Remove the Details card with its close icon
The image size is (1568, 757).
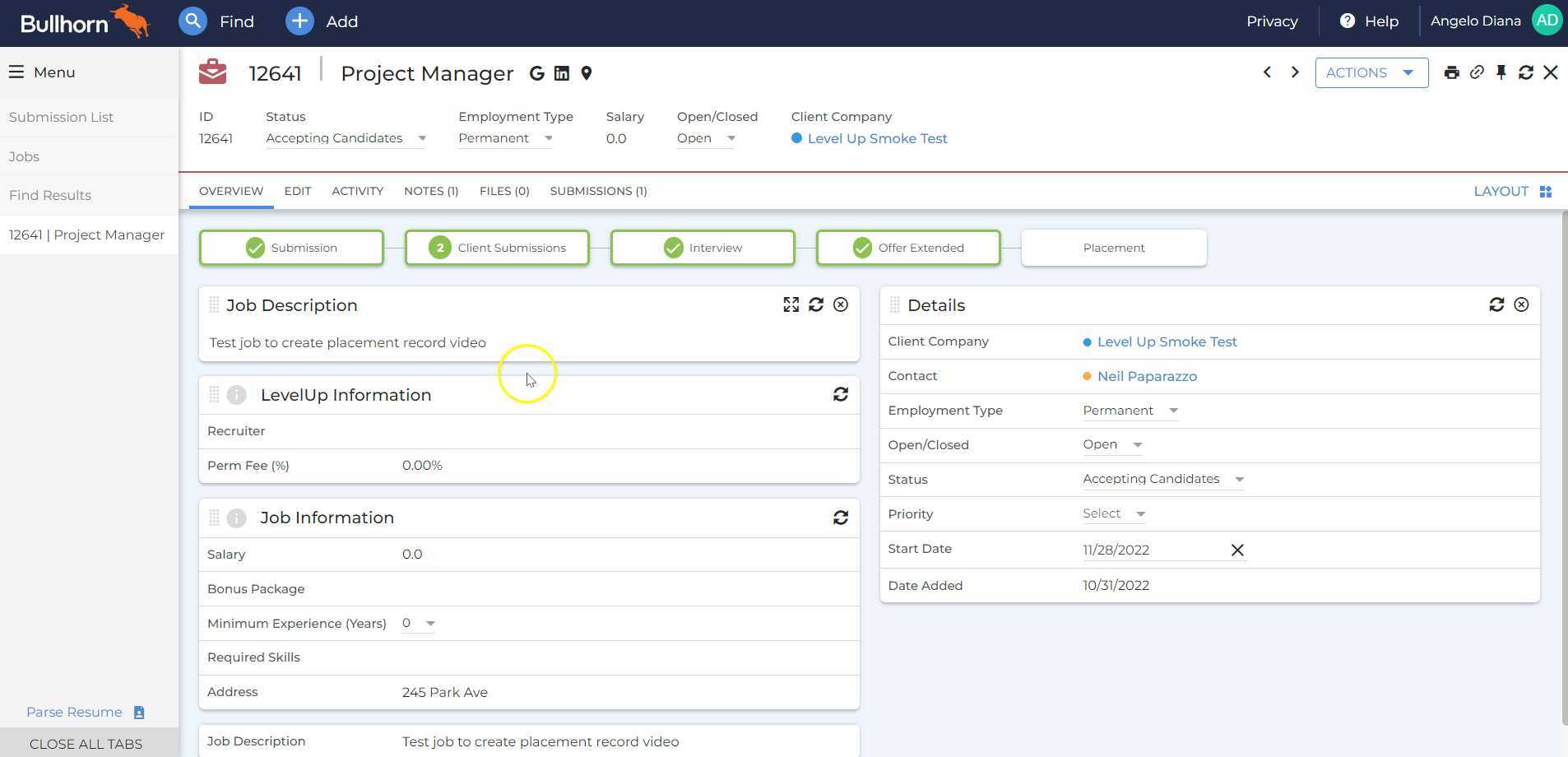[x=1521, y=304]
